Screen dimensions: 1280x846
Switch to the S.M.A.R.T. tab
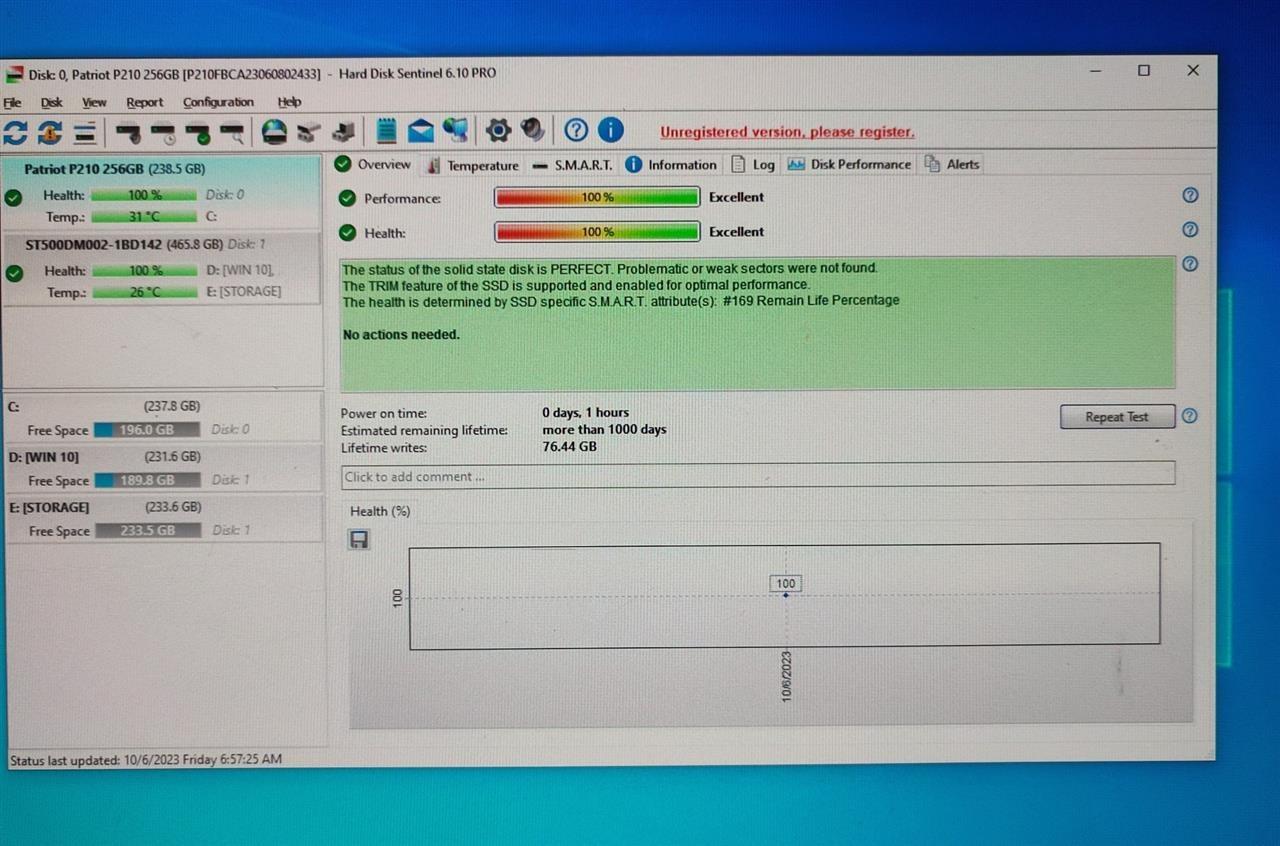[x=572, y=165]
